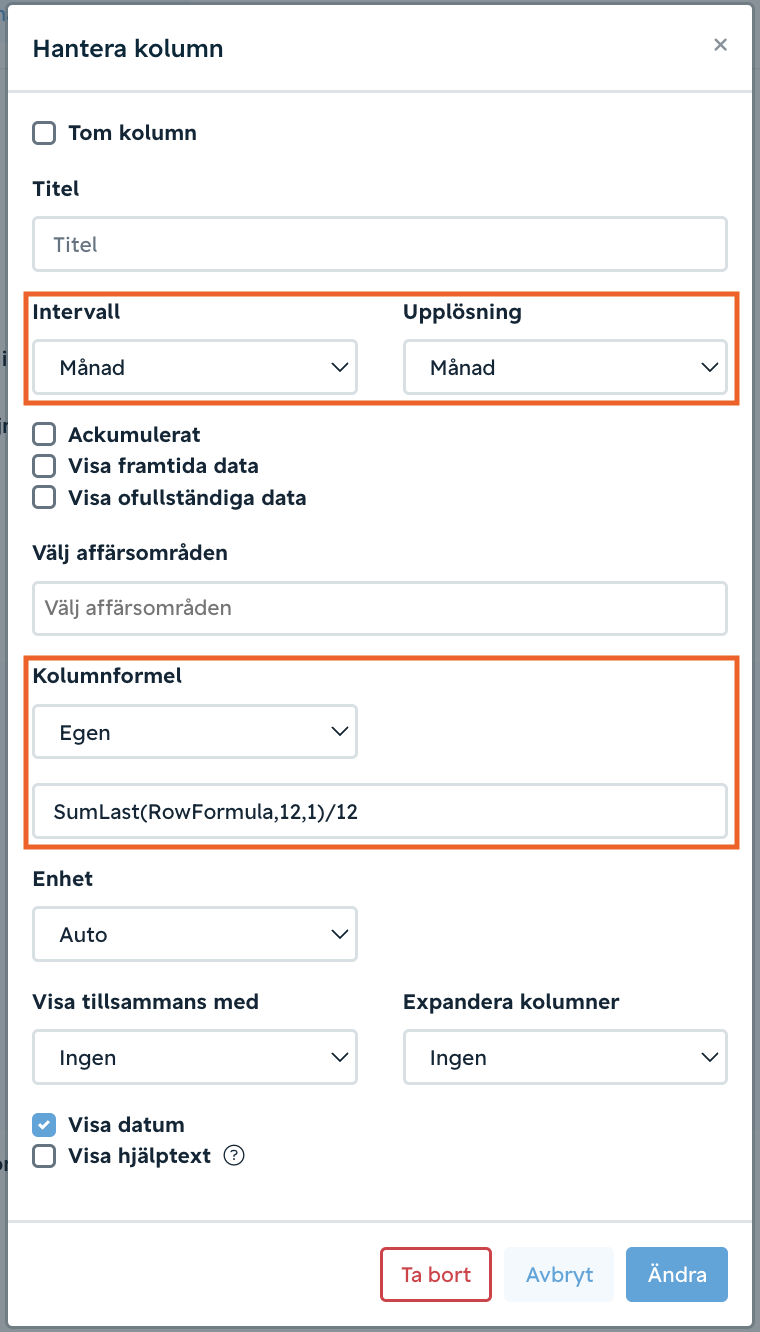Expand Visa tillsammans med dropdown
This screenshot has height=1332, width=760.
click(x=195, y=1057)
